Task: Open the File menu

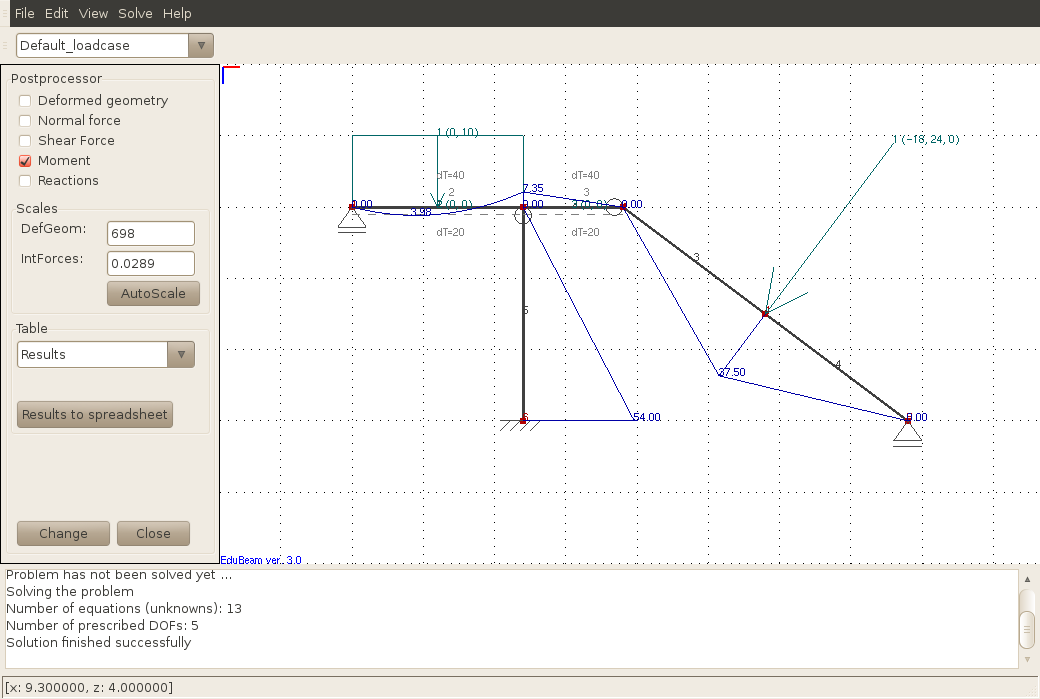Action: (x=24, y=13)
